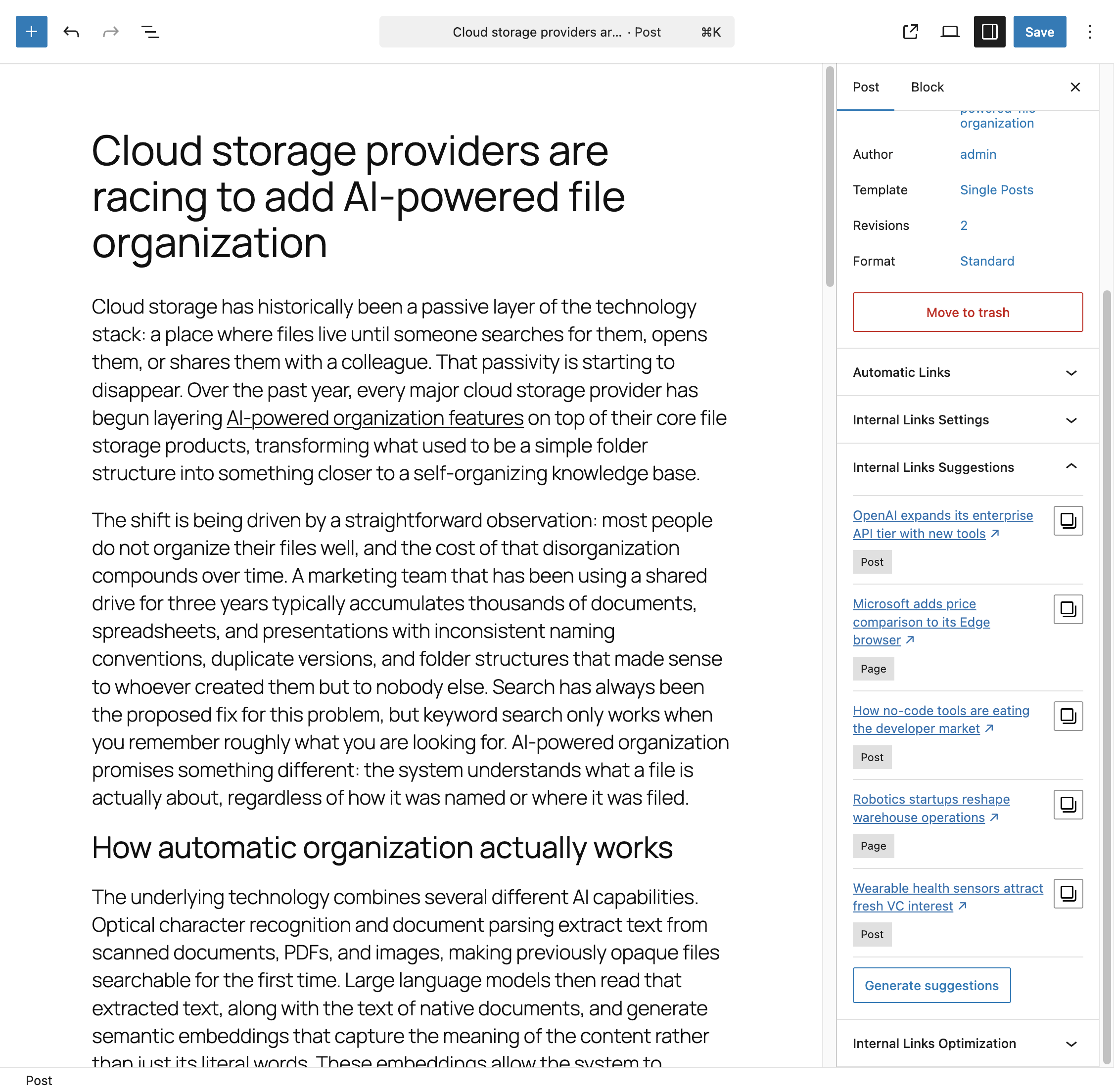Open Robotics startups reshape warehouse operations link
Screen dimensions: 1114x1092
coord(931,808)
